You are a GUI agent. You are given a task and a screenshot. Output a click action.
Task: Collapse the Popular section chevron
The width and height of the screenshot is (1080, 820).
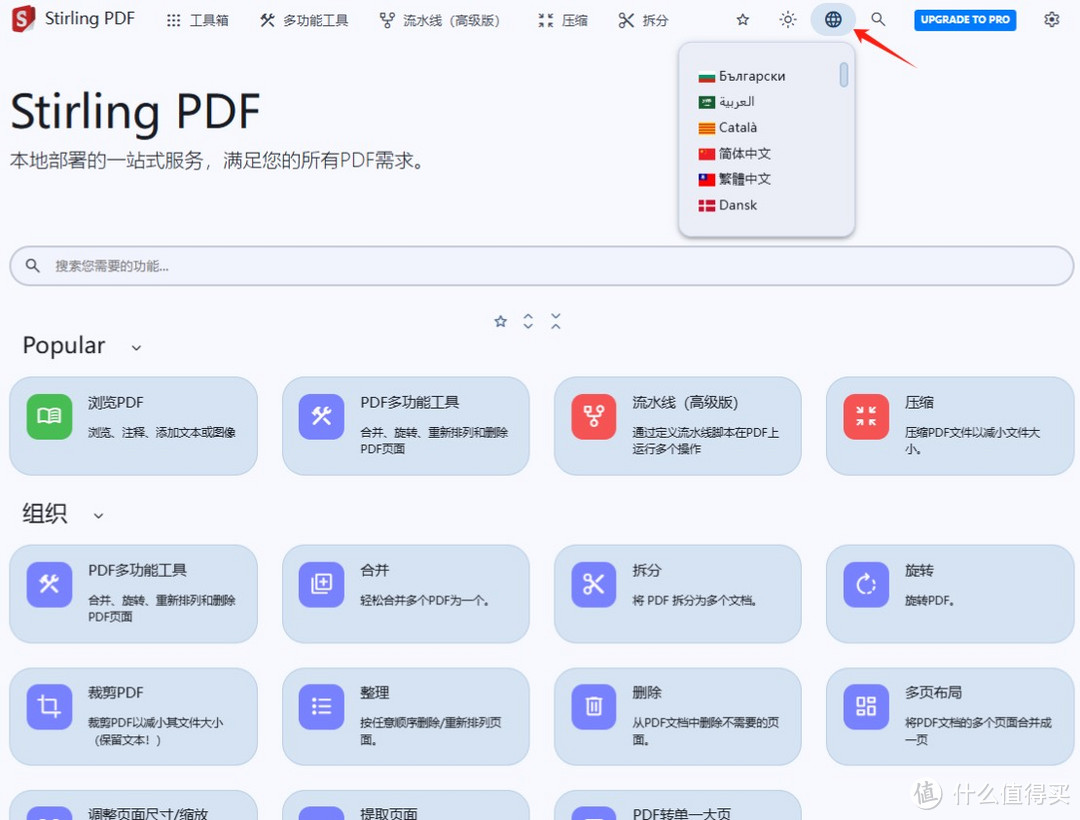click(136, 348)
